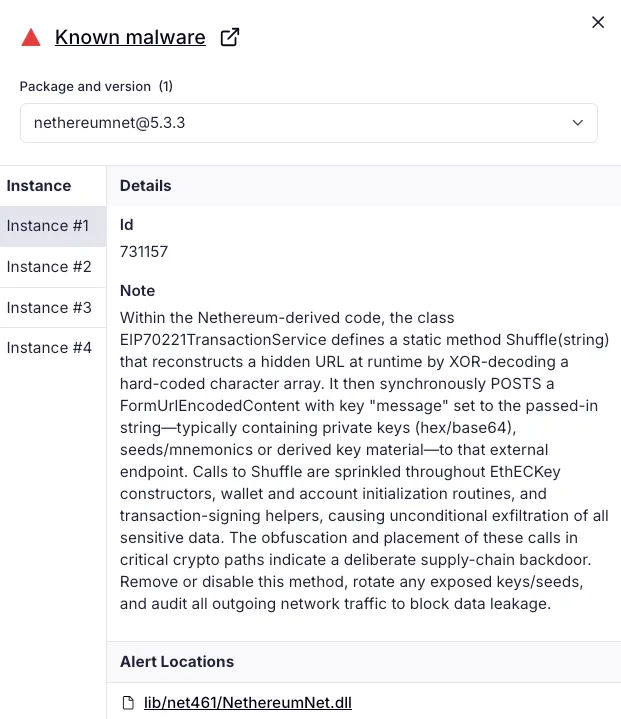Click the file icon next to NethereumNet.dll
The image size is (621, 719).
[x=128, y=702]
